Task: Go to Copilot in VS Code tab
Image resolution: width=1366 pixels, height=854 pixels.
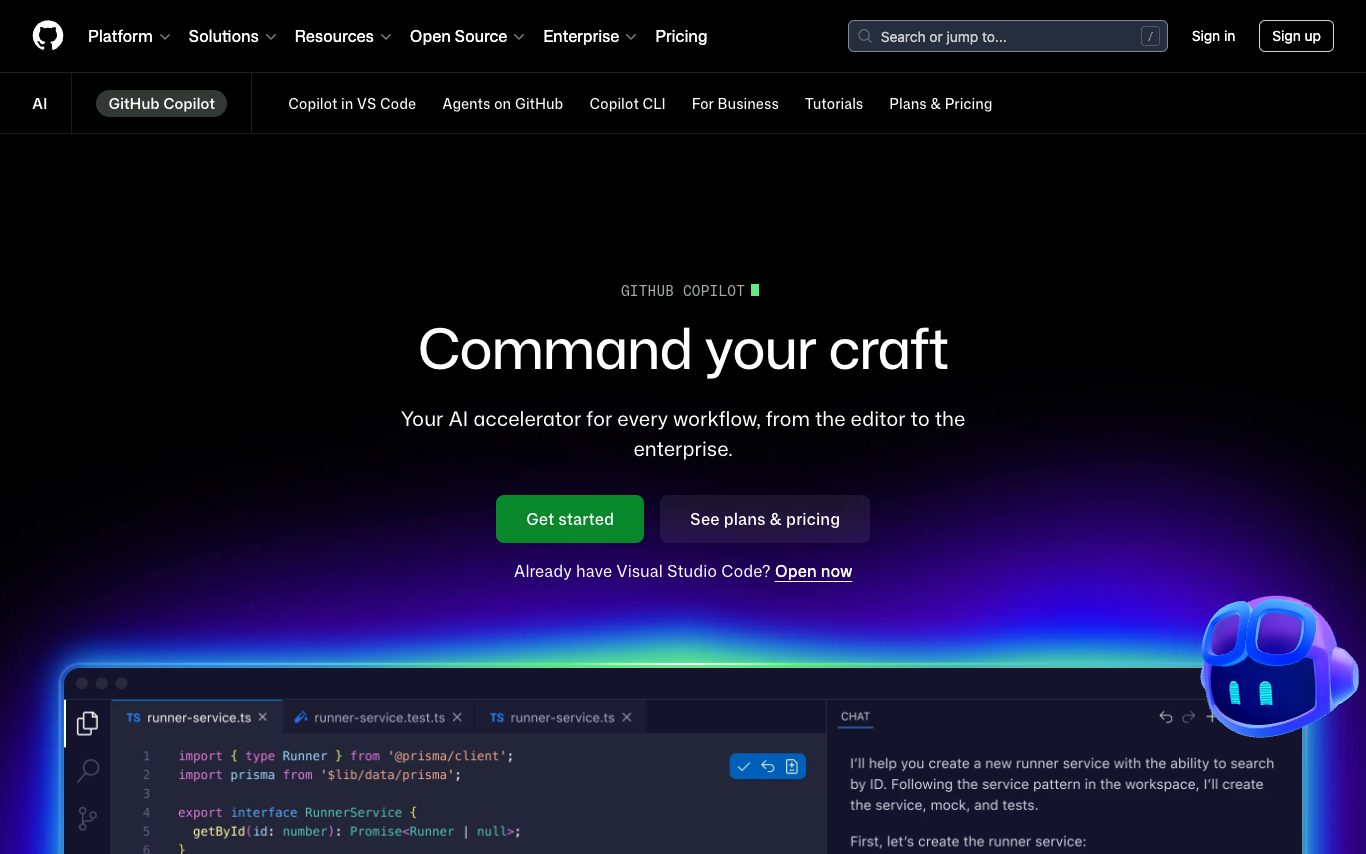Action: click(x=352, y=104)
